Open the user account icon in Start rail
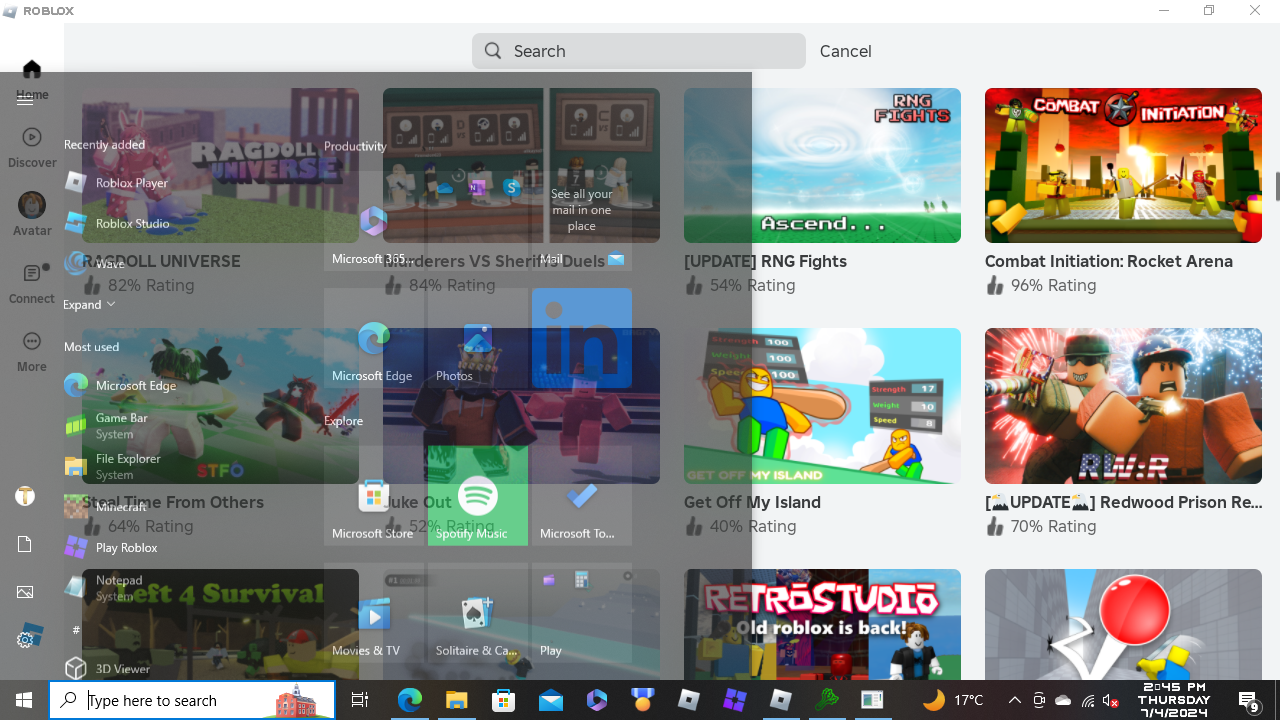1280x720 pixels. click(x=25, y=496)
